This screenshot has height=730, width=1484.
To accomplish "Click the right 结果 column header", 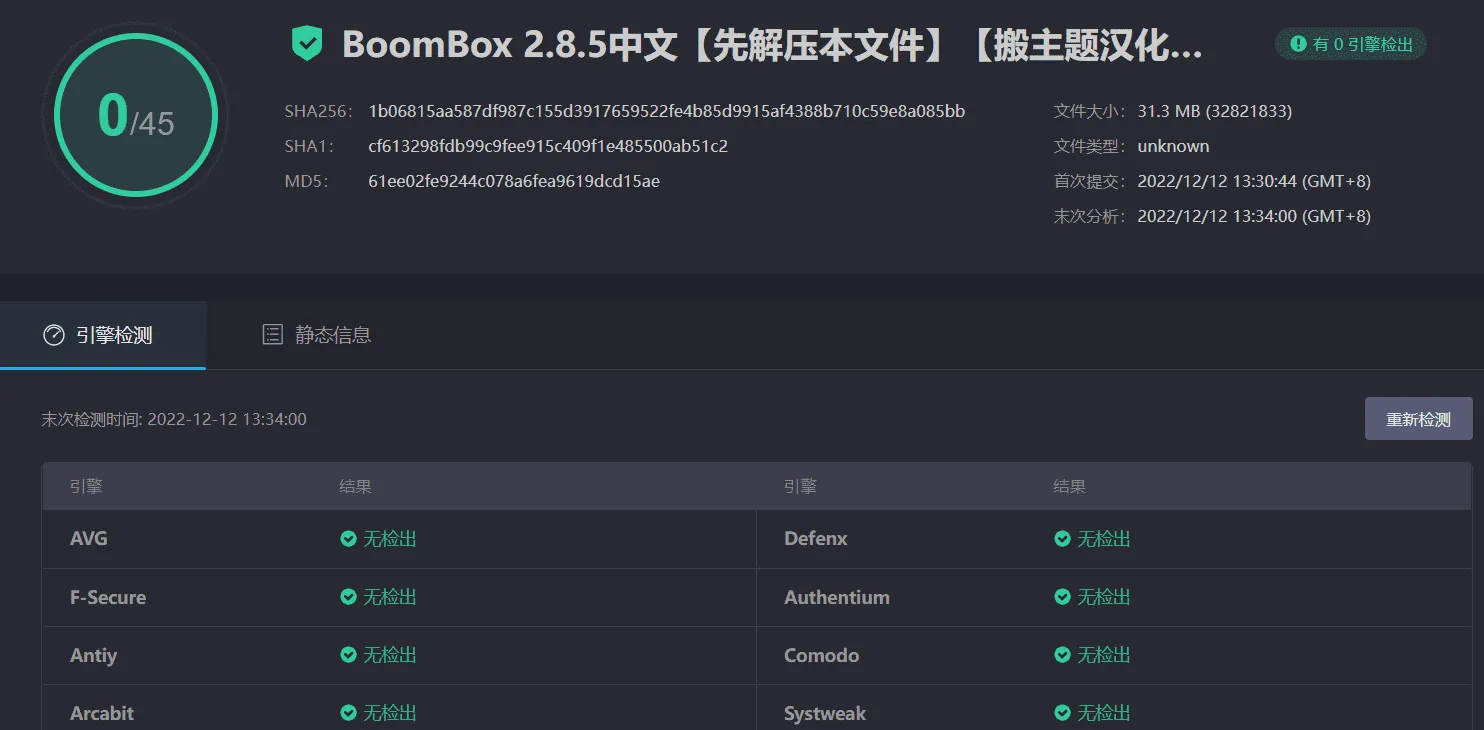I will coord(1069,487).
